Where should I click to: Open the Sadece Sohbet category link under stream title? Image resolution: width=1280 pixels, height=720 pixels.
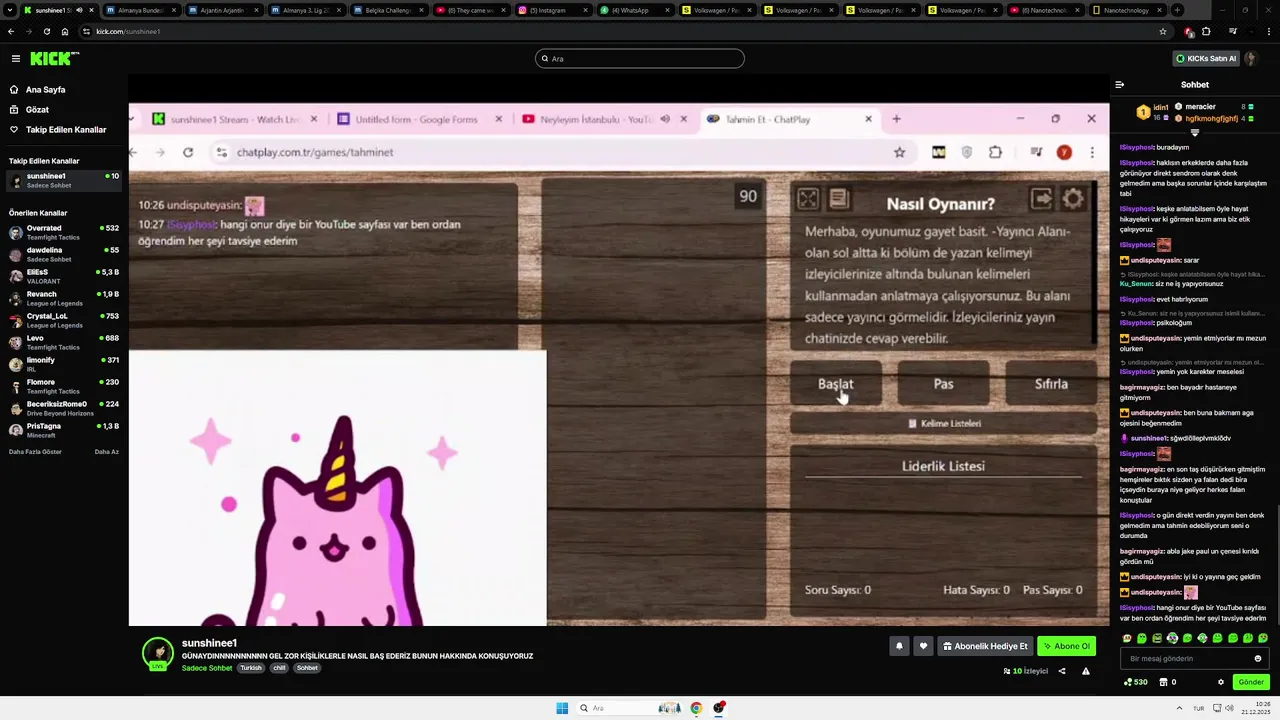pos(207,668)
